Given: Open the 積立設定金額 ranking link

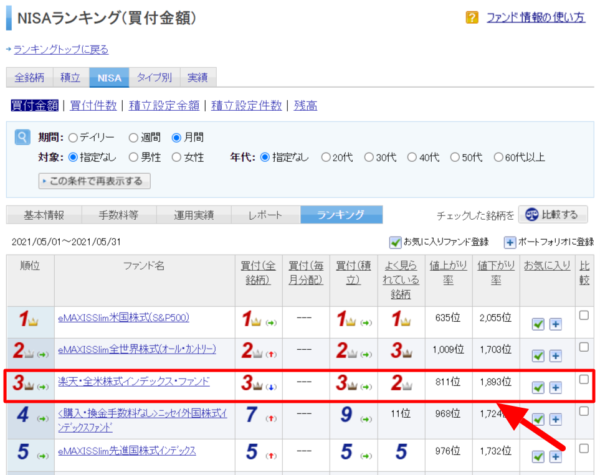Looking at the screenshot, I should 164,105.
